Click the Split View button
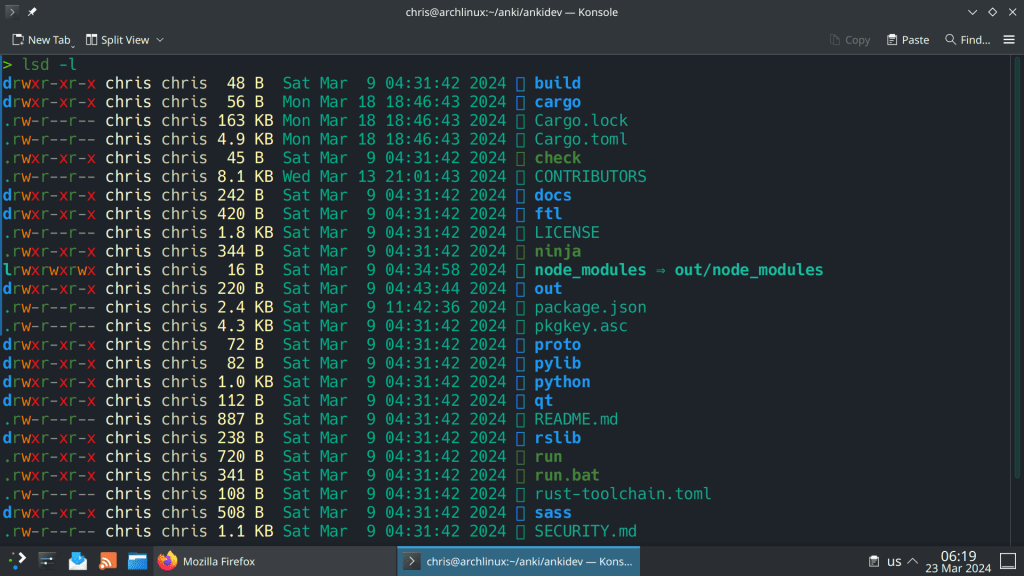Image resolution: width=1024 pixels, height=576 pixels. point(117,40)
